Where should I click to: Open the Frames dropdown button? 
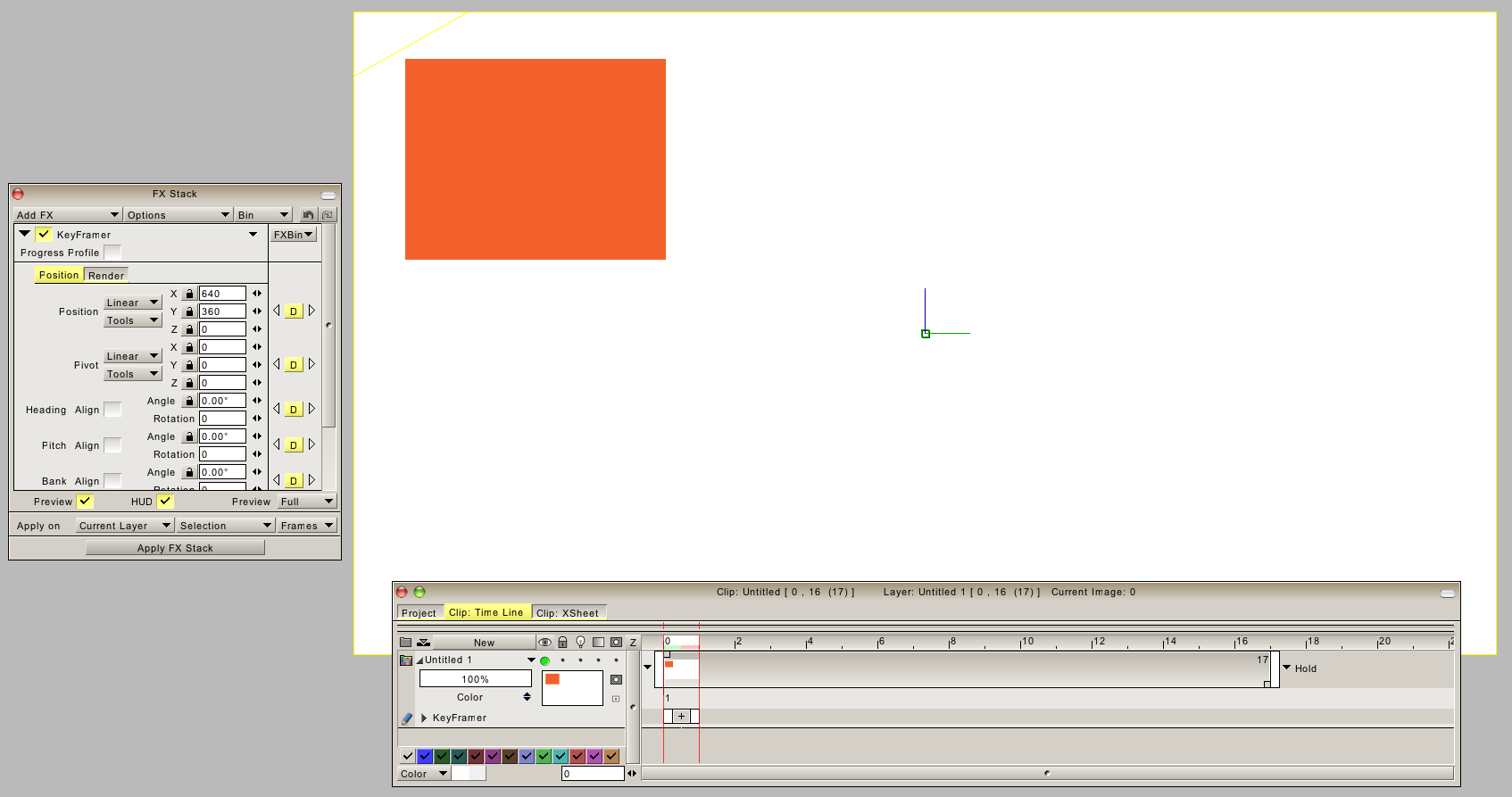pyautogui.click(x=306, y=526)
